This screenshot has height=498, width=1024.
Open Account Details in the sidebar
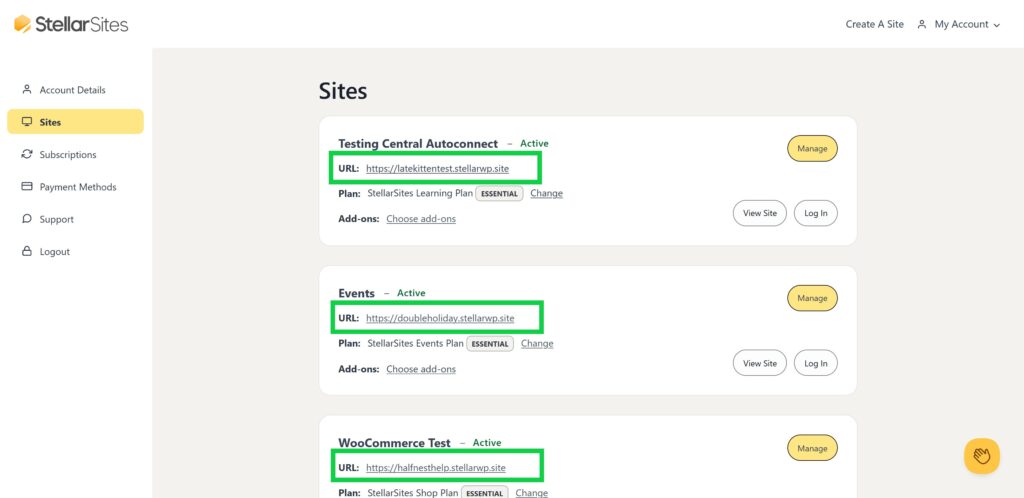pyautogui.click(x=72, y=90)
